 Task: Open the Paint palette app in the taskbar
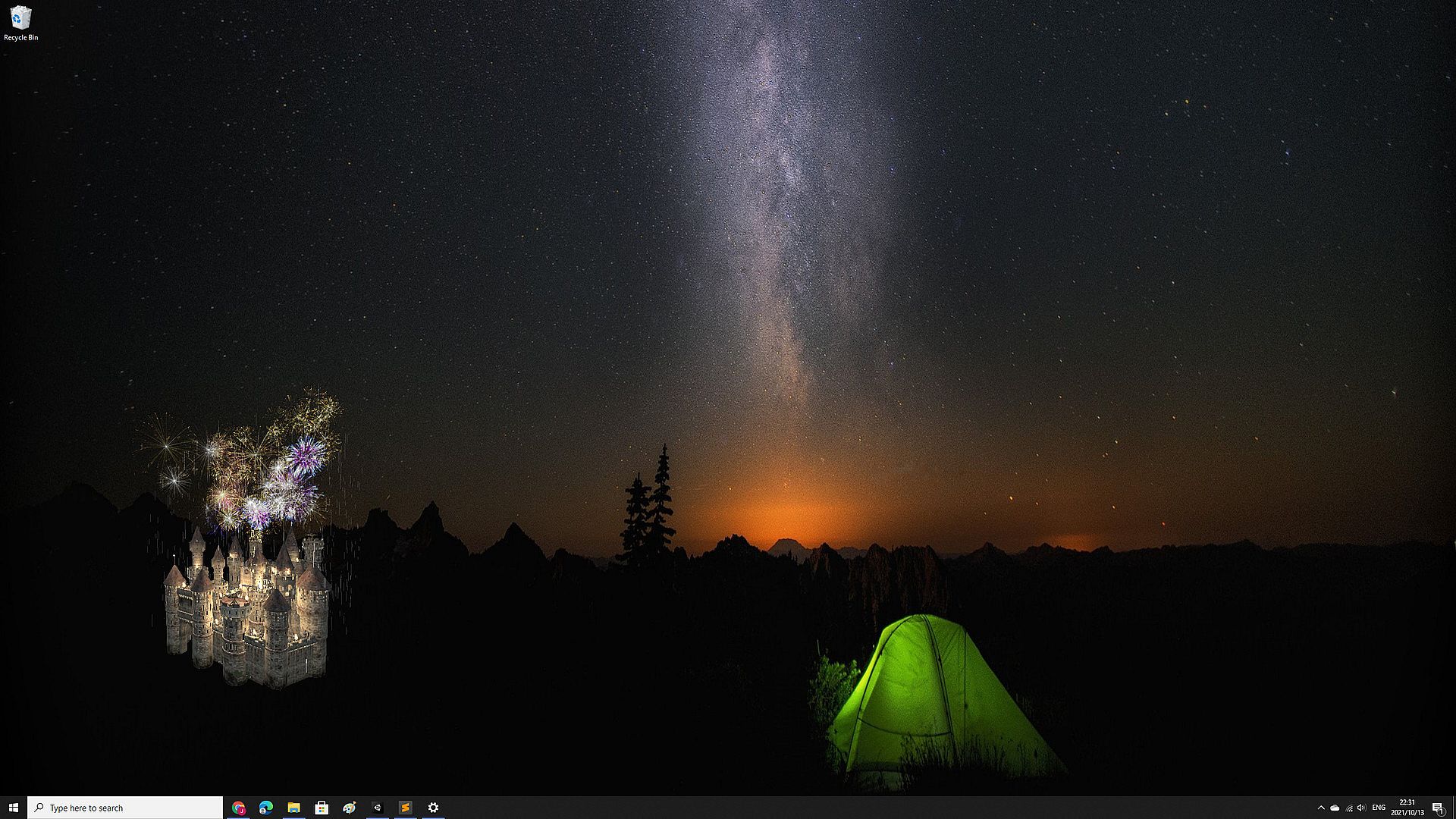349,808
